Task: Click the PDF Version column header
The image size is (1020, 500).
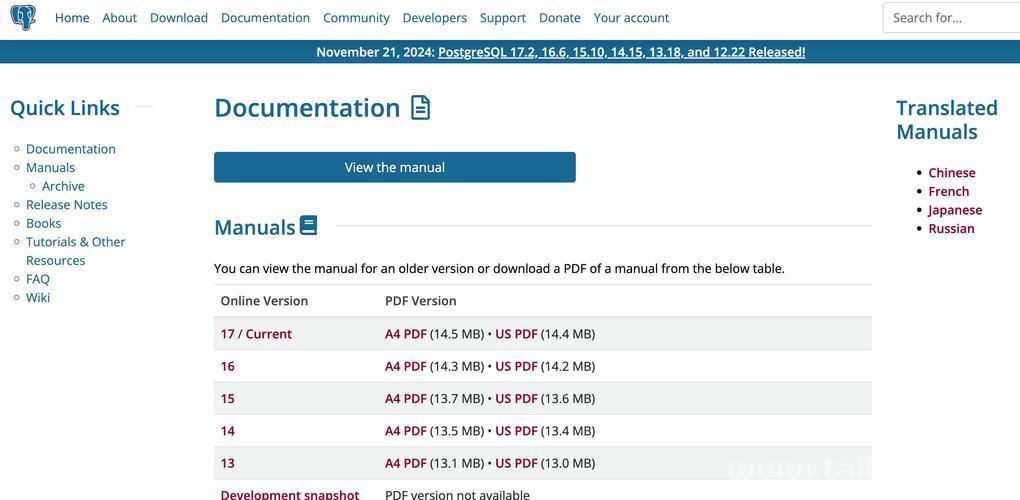Action: tap(420, 301)
